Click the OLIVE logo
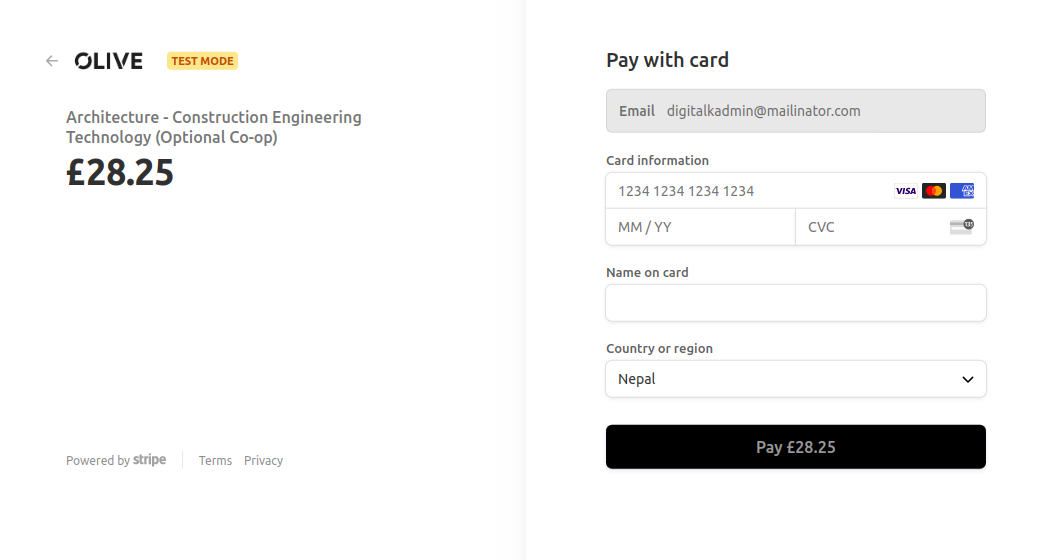Viewport: 1037px width, 560px height. tap(108, 61)
